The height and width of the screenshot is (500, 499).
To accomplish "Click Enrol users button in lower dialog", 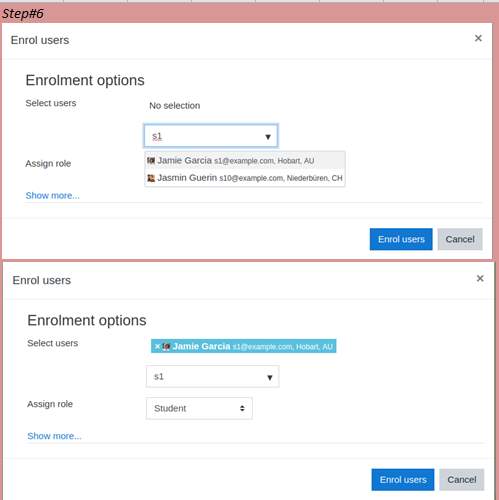I will (x=403, y=480).
